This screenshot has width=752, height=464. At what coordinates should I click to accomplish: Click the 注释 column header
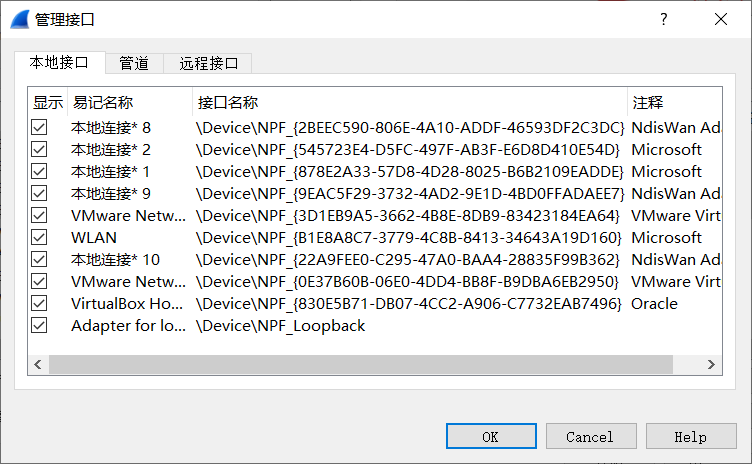[x=675, y=102]
